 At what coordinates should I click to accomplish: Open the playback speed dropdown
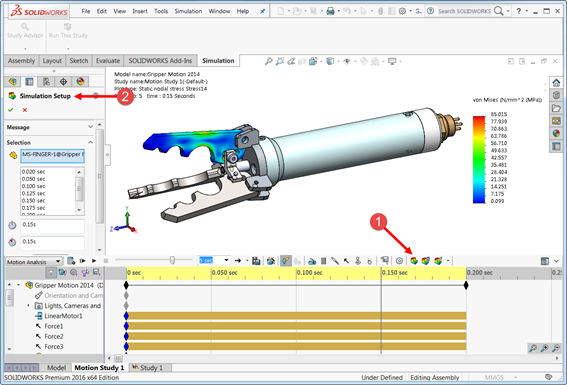[226, 260]
